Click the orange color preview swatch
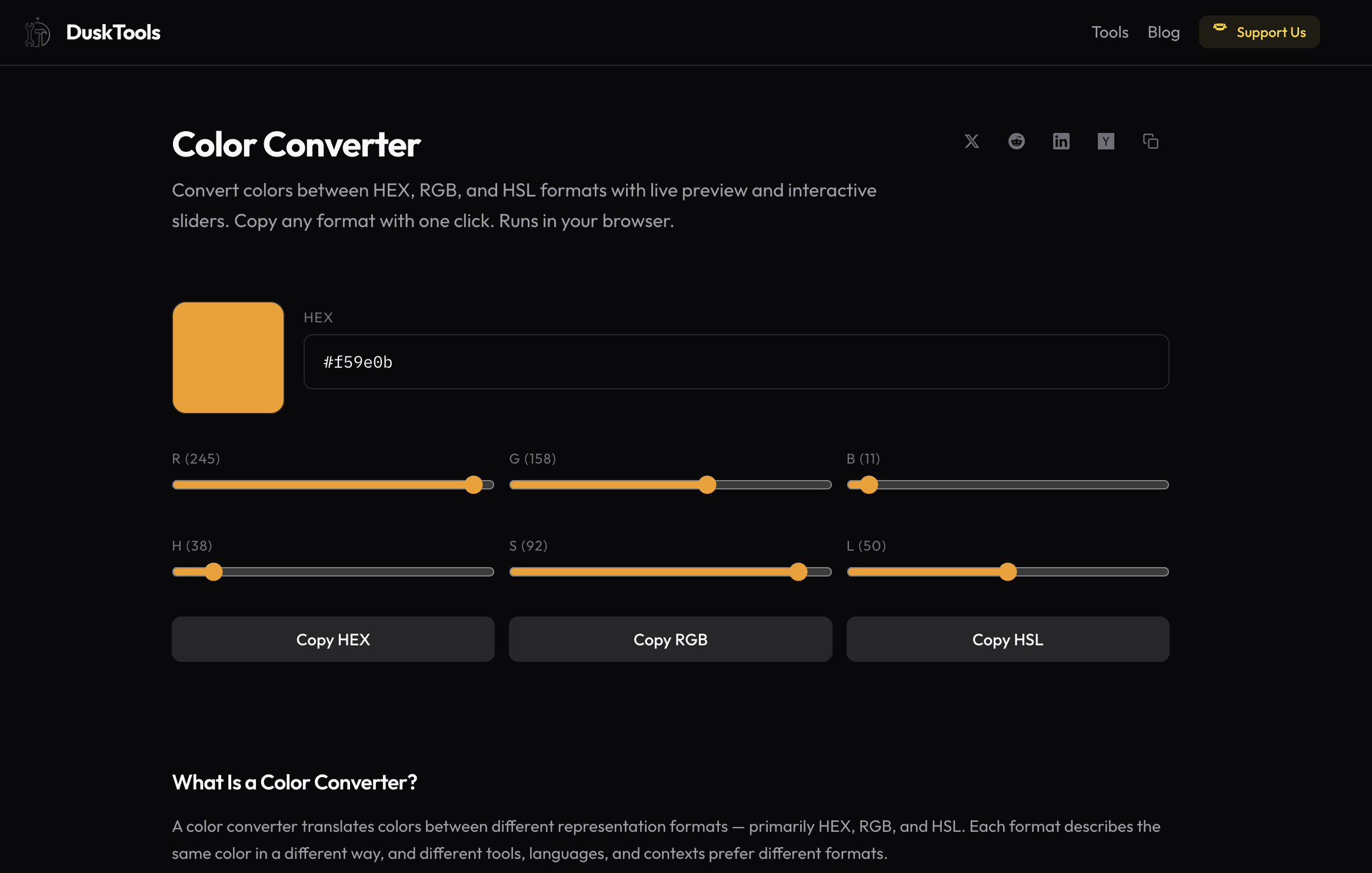The width and height of the screenshot is (1372, 873). [228, 358]
